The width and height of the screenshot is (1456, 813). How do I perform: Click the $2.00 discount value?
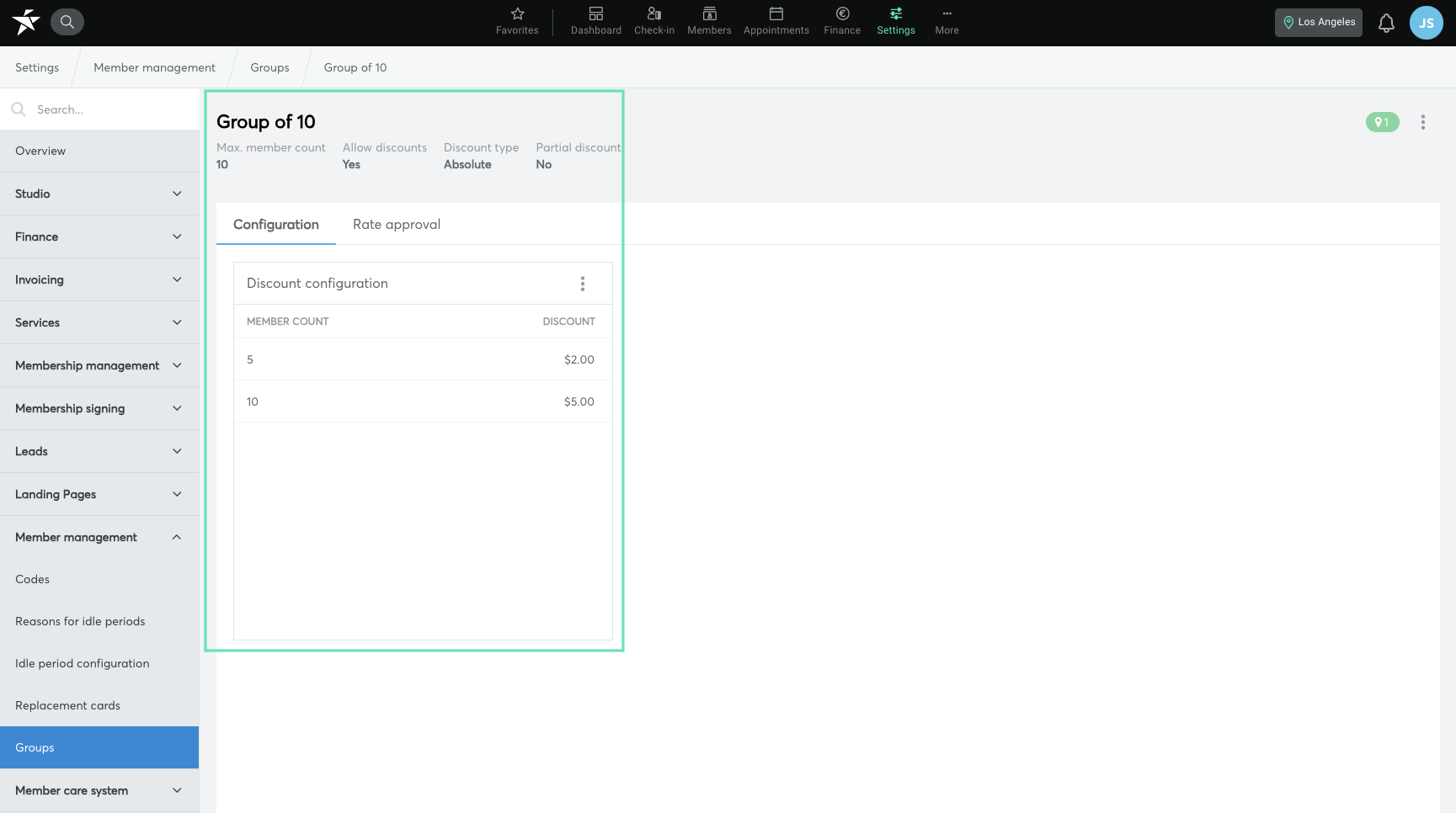[579, 359]
